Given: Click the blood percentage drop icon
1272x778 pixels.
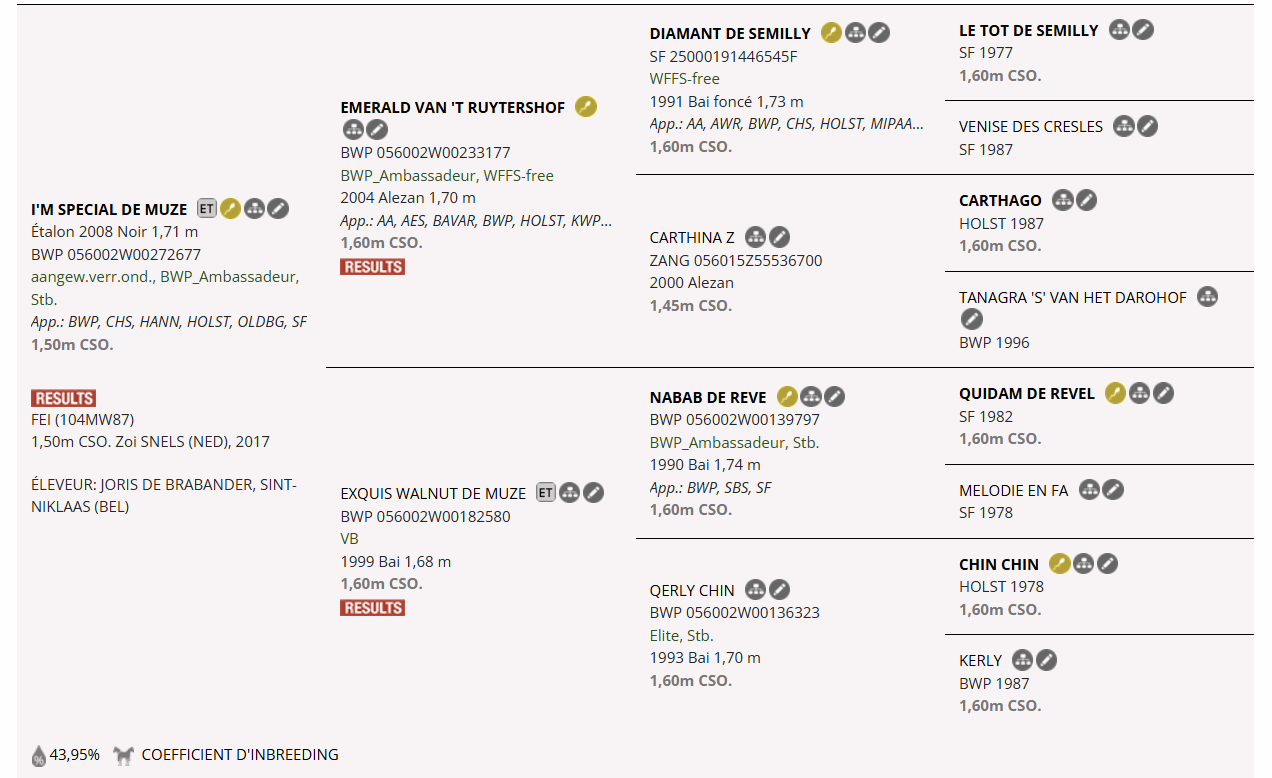Looking at the screenshot, I should (39, 755).
